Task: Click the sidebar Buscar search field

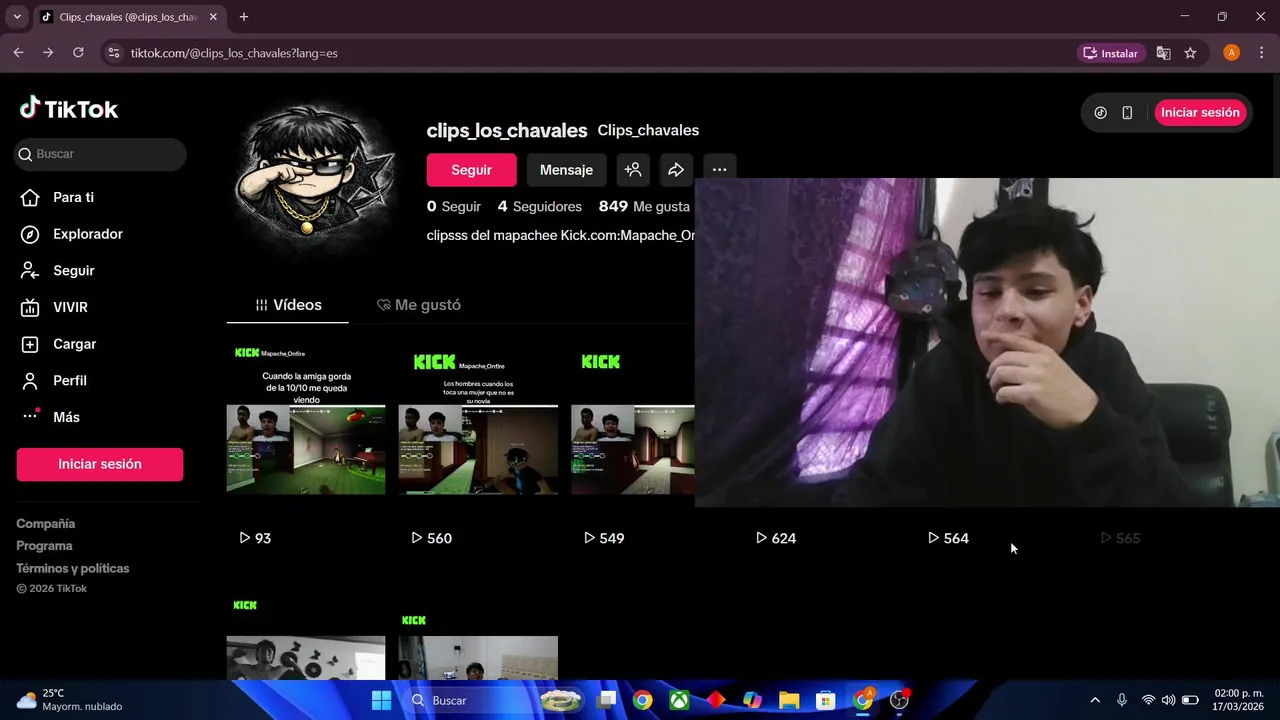Action: pos(100,154)
